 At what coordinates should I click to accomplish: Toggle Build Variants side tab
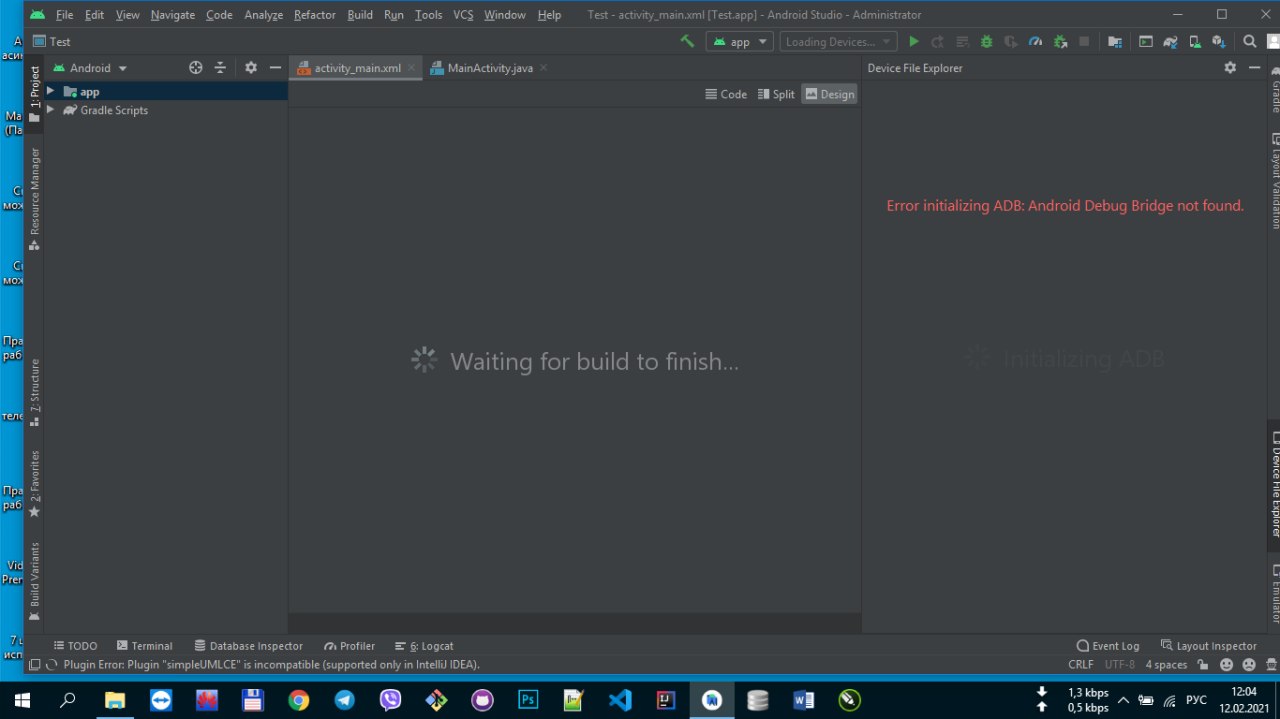coord(34,582)
